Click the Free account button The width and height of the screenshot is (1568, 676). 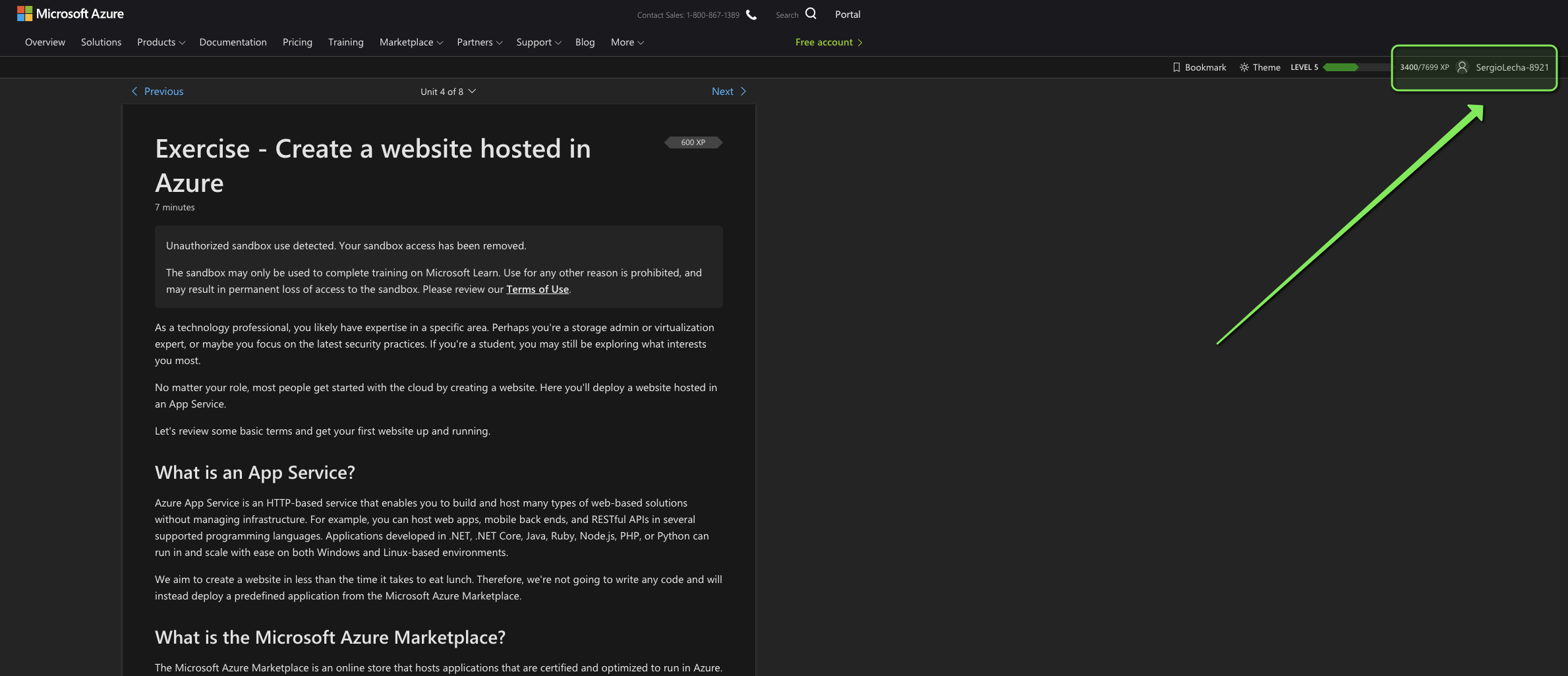[x=828, y=42]
